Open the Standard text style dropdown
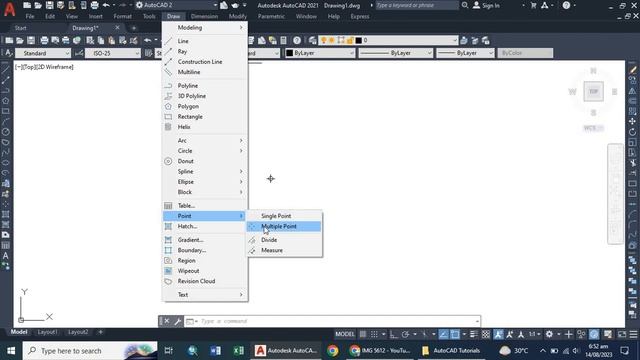Viewport: 640px width, 360px height. [x=43, y=53]
